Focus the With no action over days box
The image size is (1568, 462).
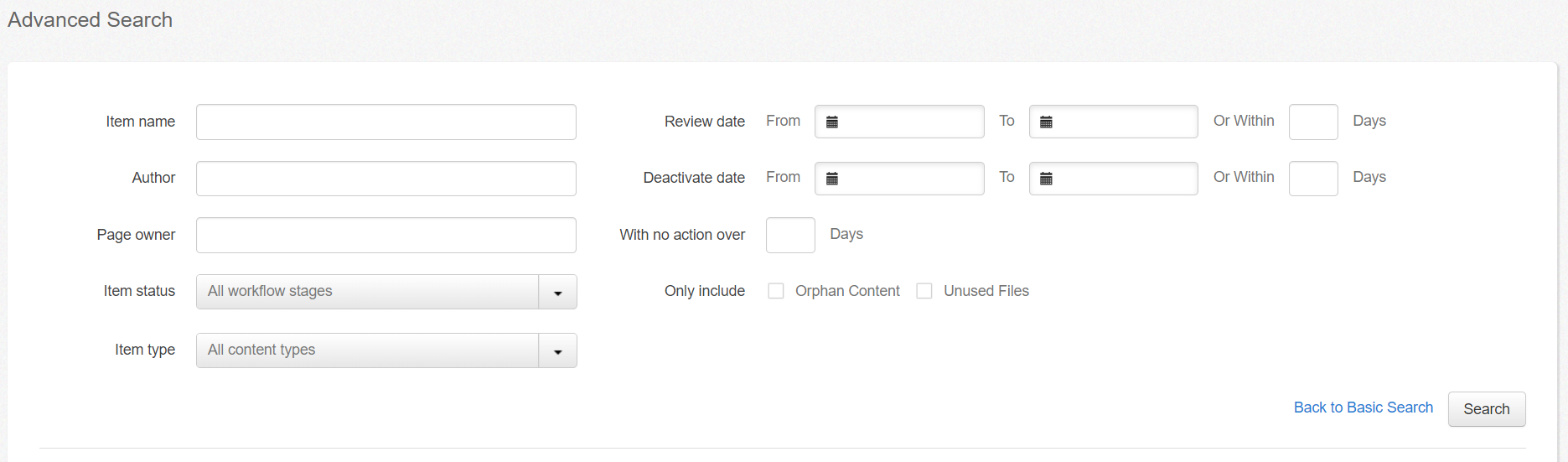[x=790, y=235]
